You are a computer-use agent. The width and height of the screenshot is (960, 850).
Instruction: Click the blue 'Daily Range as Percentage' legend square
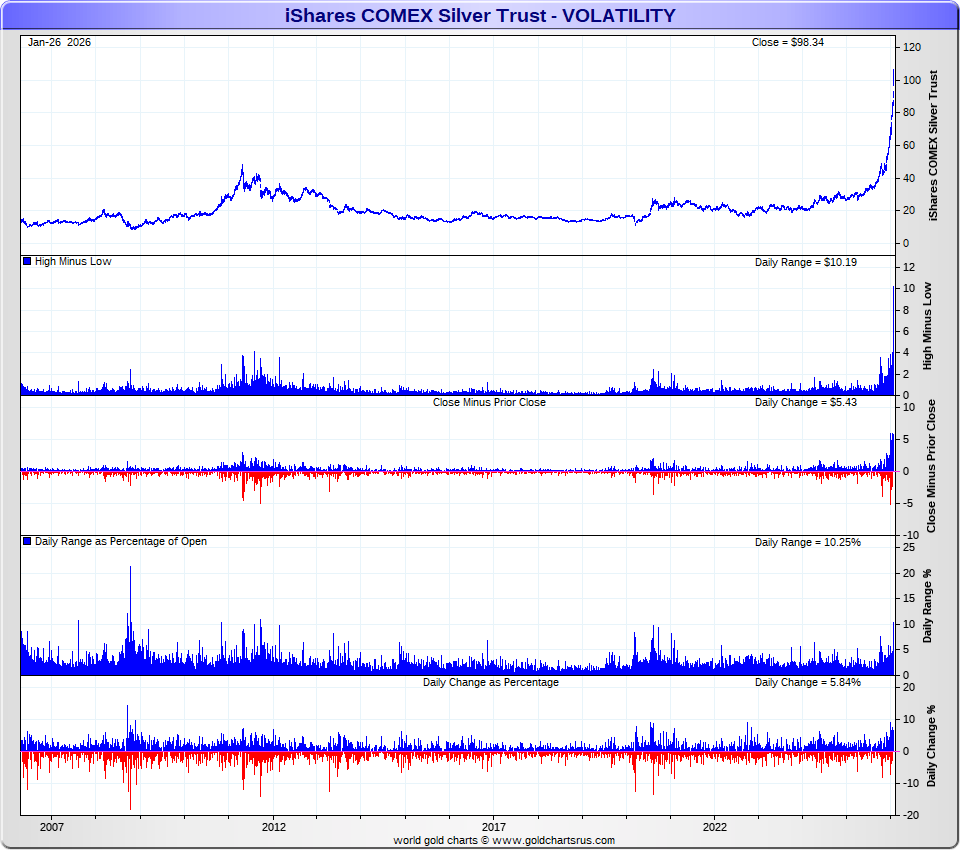click(27, 541)
